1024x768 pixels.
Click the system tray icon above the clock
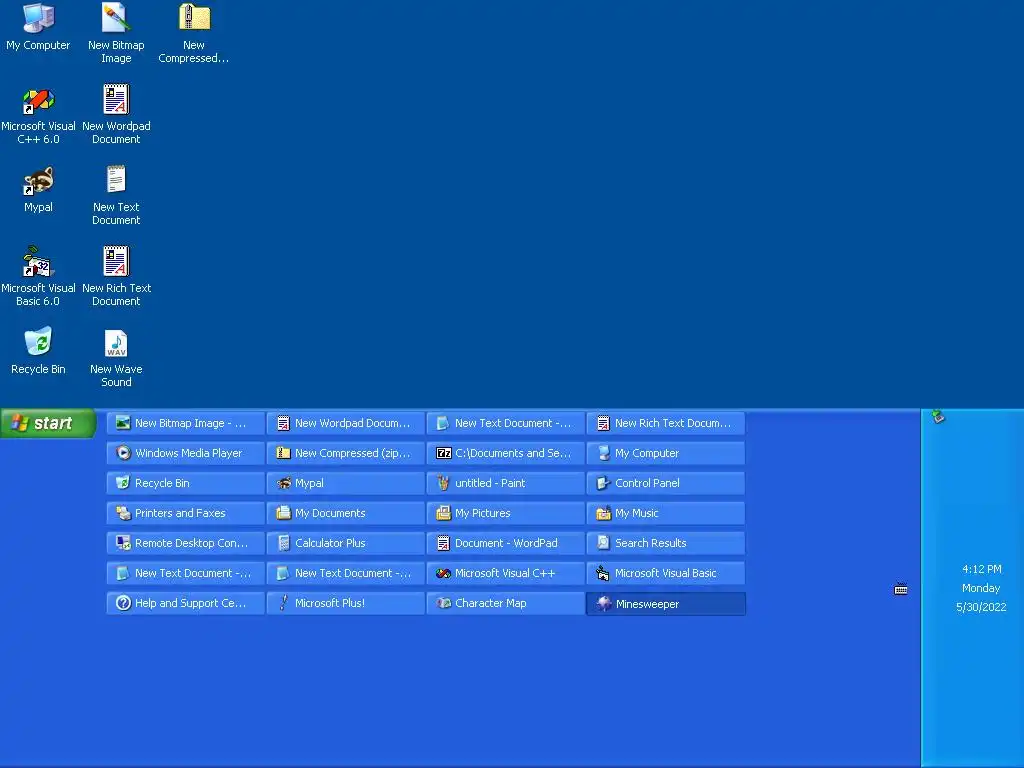(x=938, y=416)
